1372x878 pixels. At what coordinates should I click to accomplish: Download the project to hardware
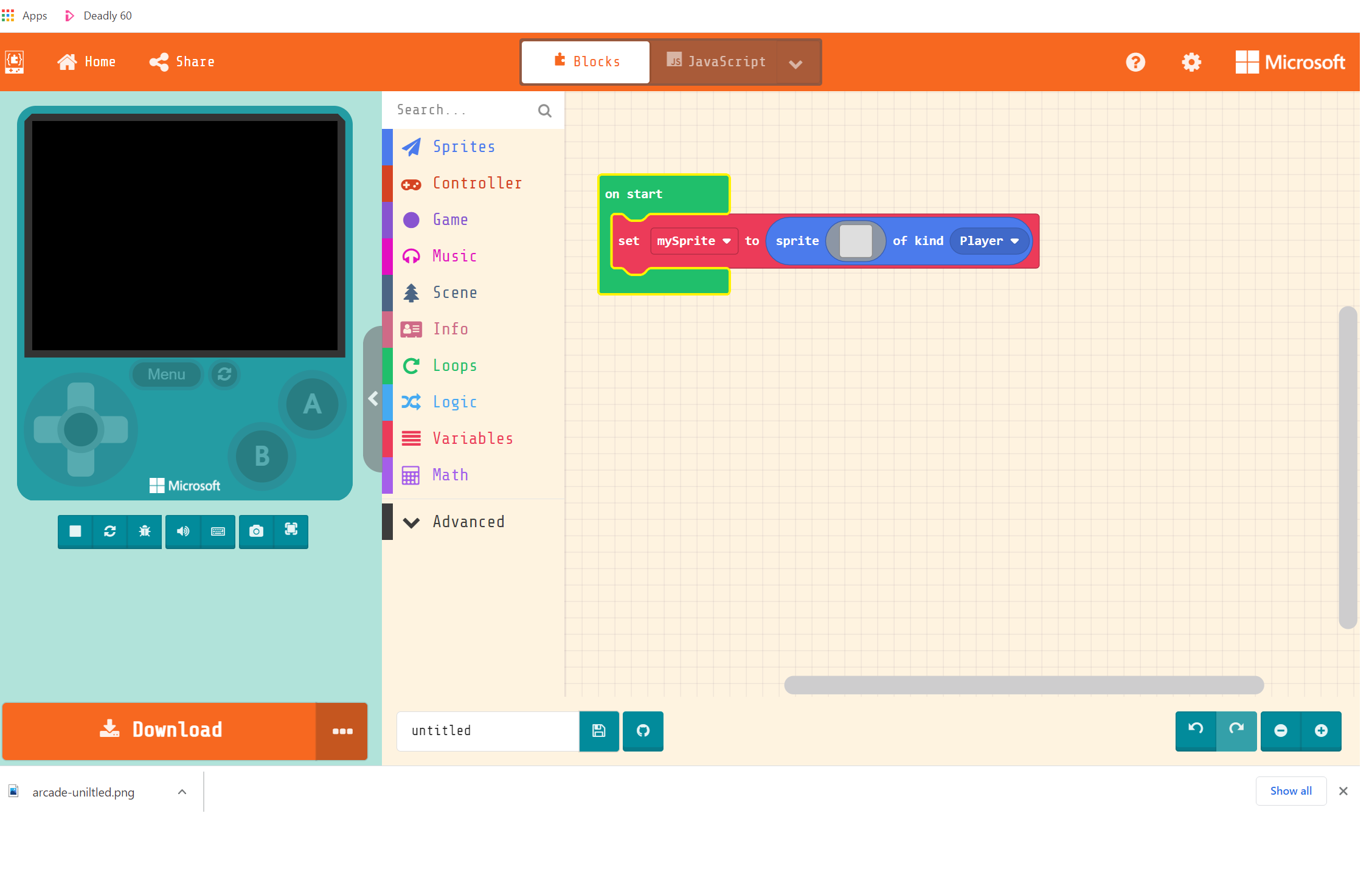pos(159,730)
